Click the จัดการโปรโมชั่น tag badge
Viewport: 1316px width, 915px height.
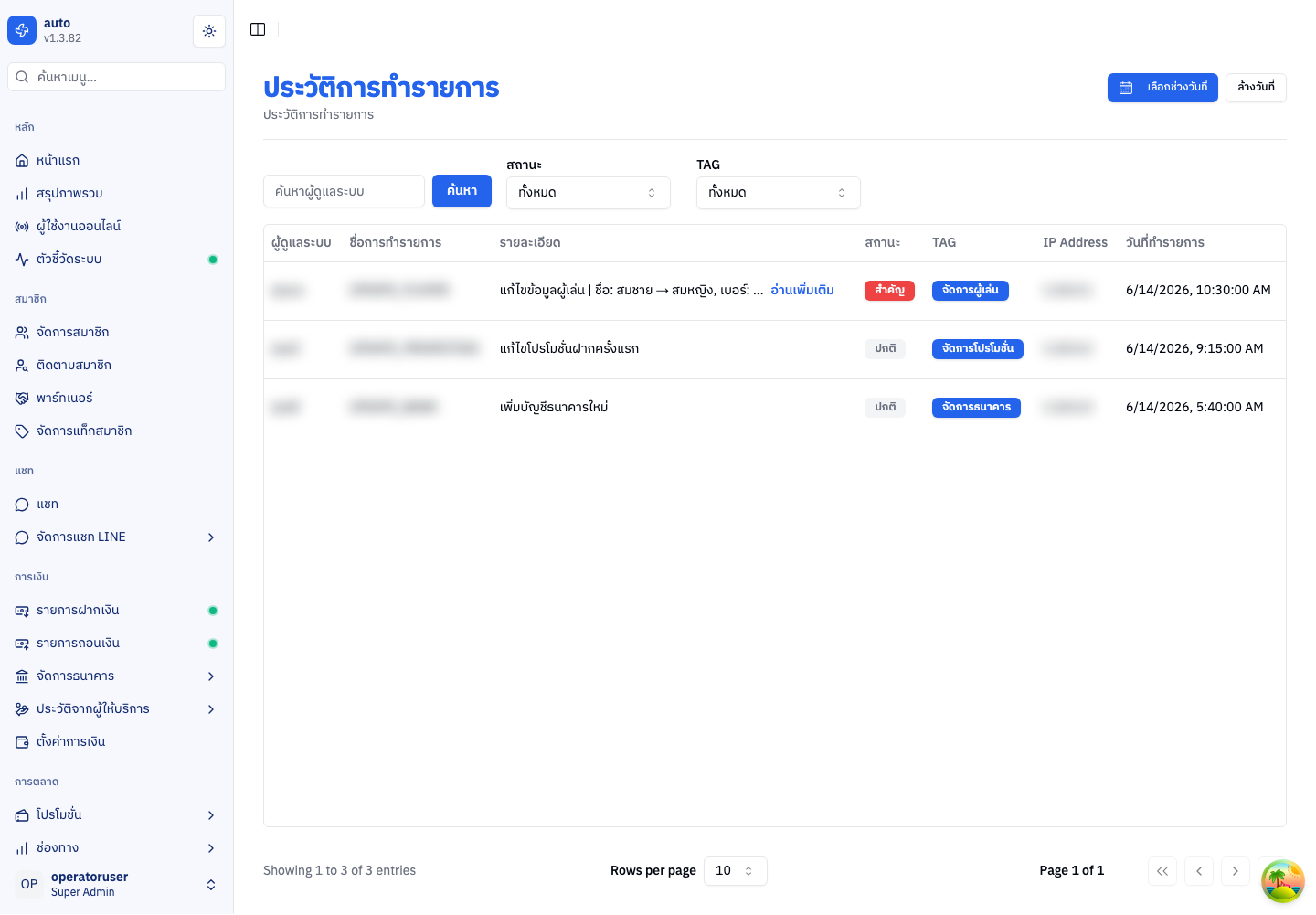pos(978,349)
